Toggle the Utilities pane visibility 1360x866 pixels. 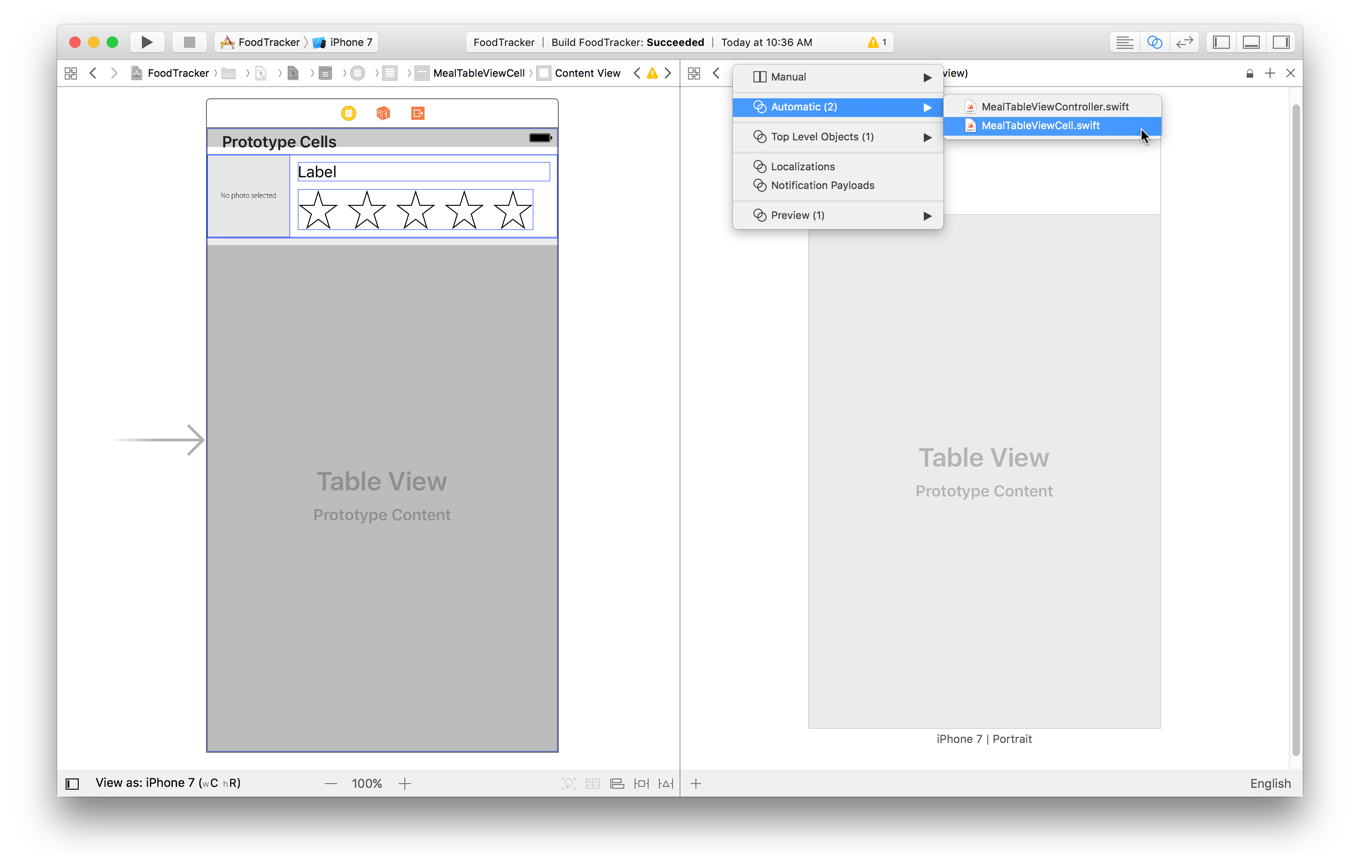pyautogui.click(x=1281, y=42)
